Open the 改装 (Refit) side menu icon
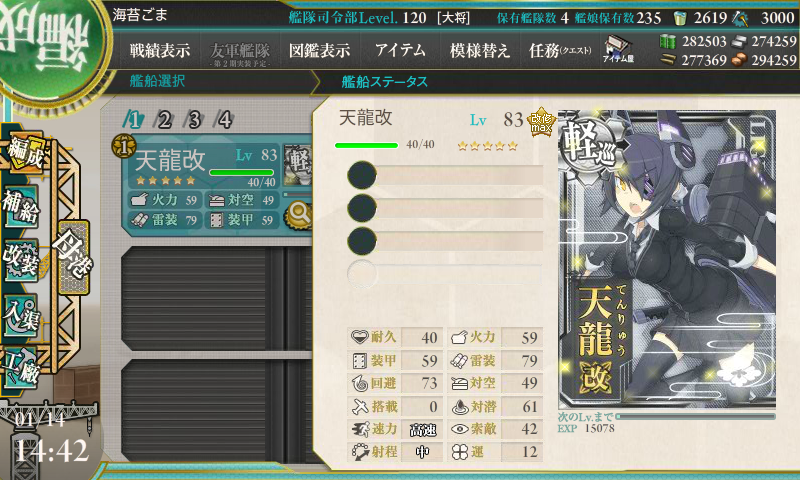800x480 pixels. click(x=21, y=261)
